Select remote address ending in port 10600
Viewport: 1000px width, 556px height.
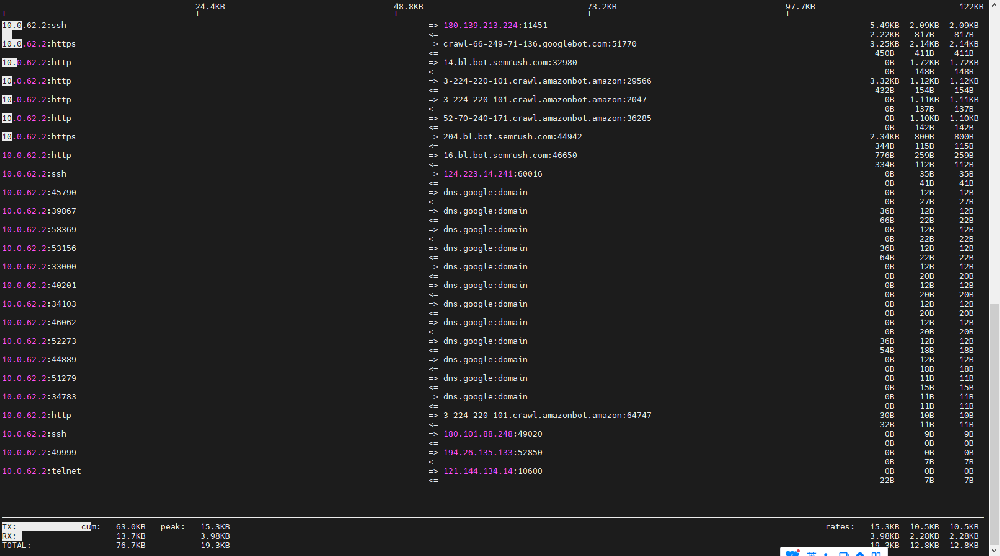tap(493, 471)
